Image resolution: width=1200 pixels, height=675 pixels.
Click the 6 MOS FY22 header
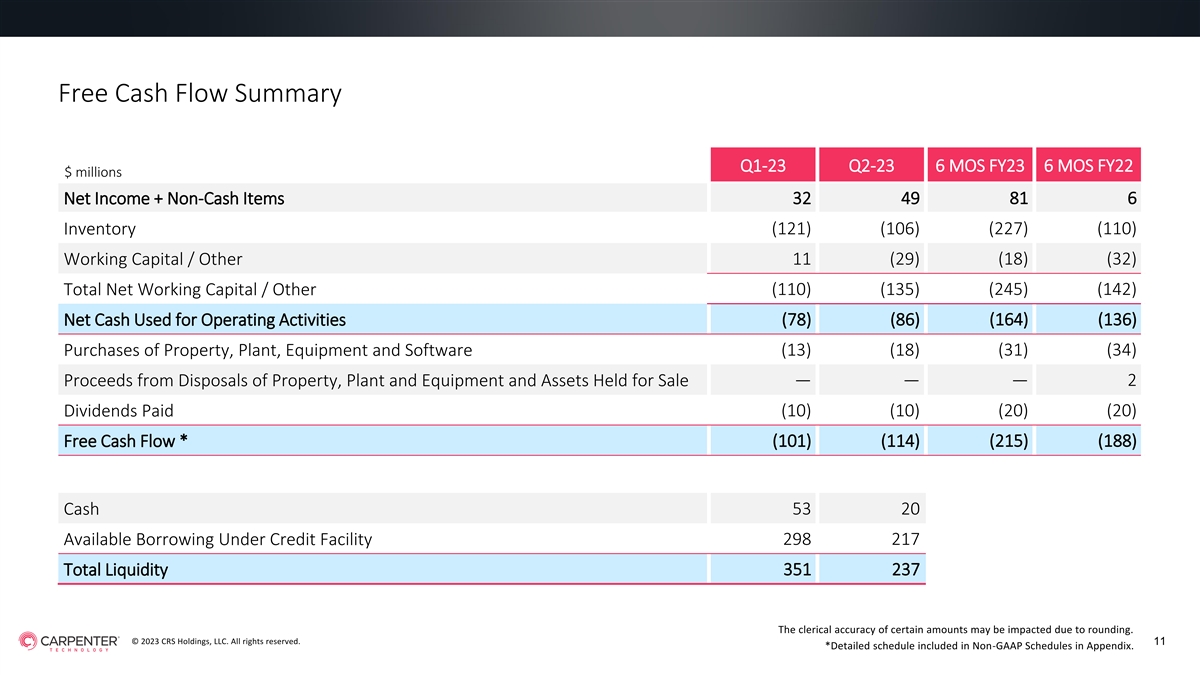tap(1088, 165)
